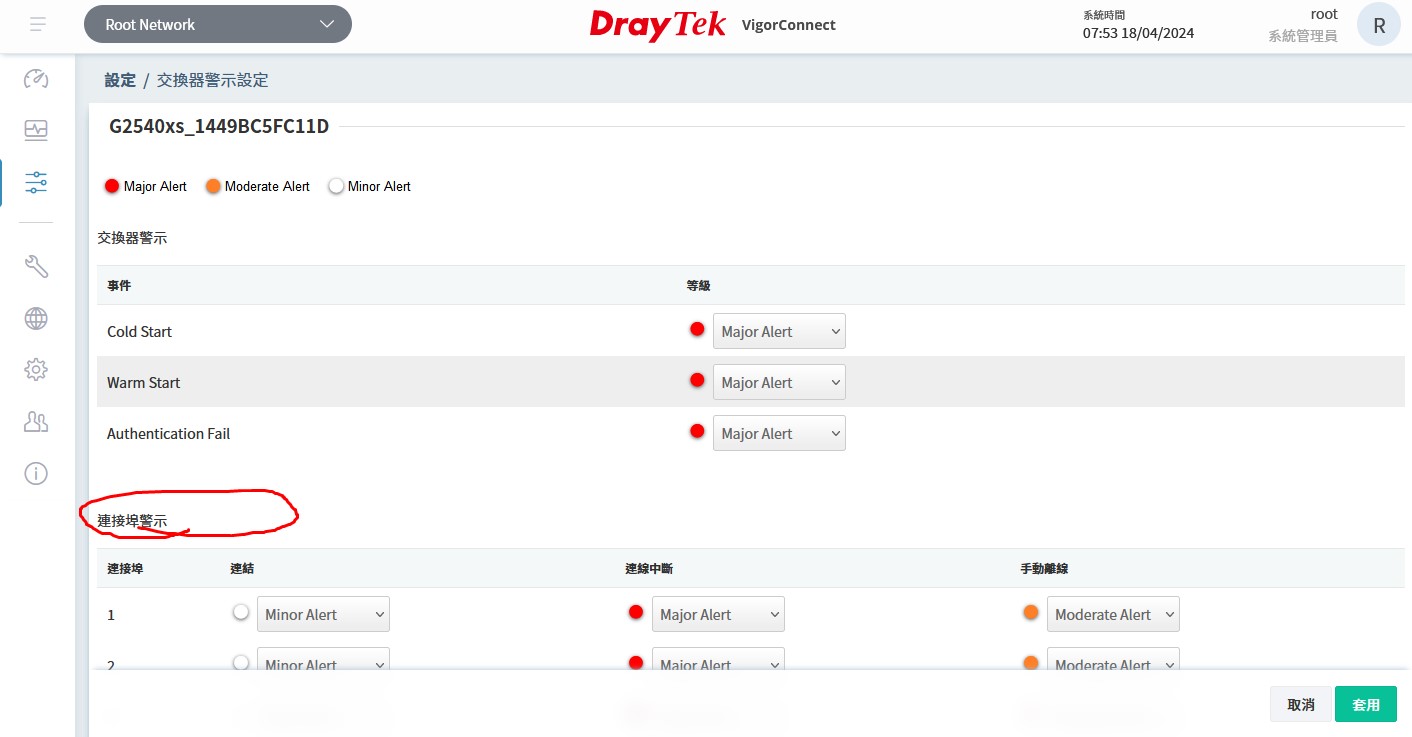Click the users management sidebar icon

pos(36,422)
